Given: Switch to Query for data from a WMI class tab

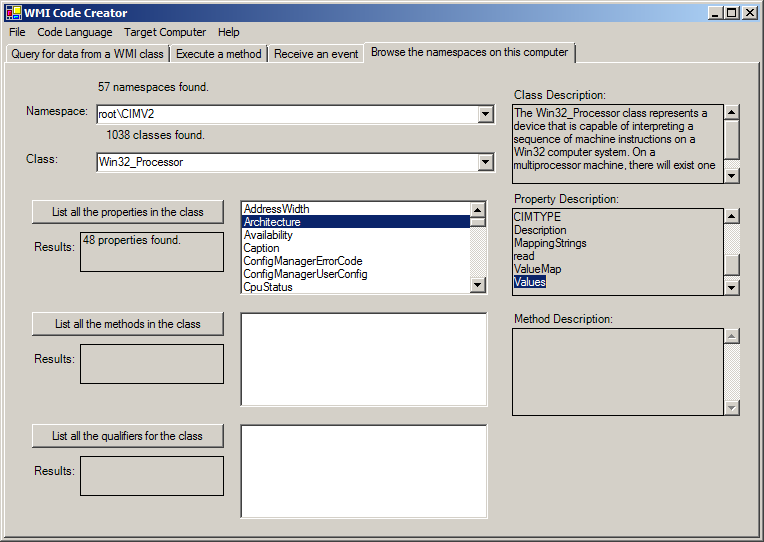Looking at the screenshot, I should pos(87,54).
